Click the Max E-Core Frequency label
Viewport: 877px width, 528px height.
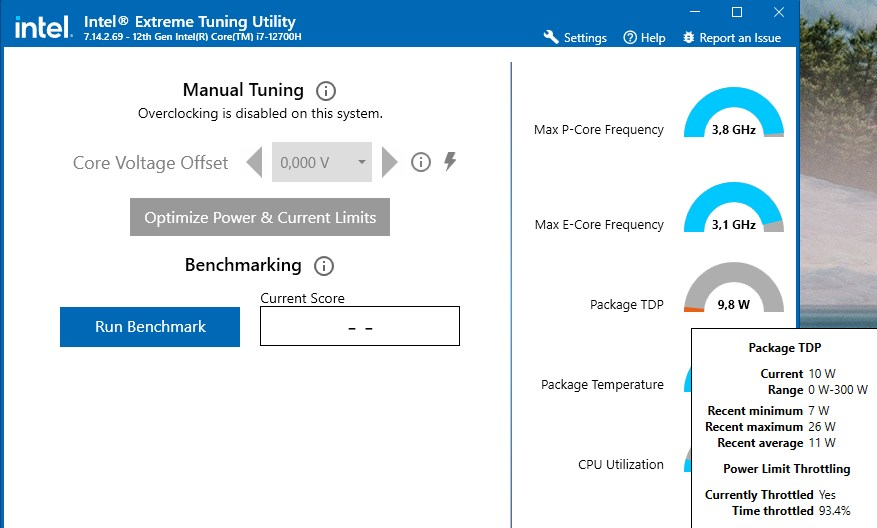(599, 225)
